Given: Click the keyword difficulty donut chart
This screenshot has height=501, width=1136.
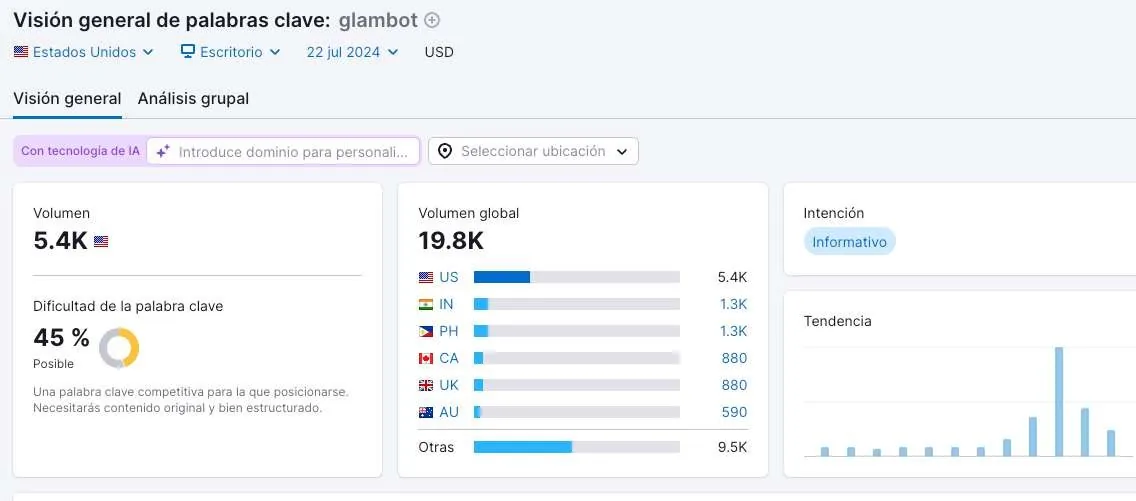Looking at the screenshot, I should click(x=119, y=348).
